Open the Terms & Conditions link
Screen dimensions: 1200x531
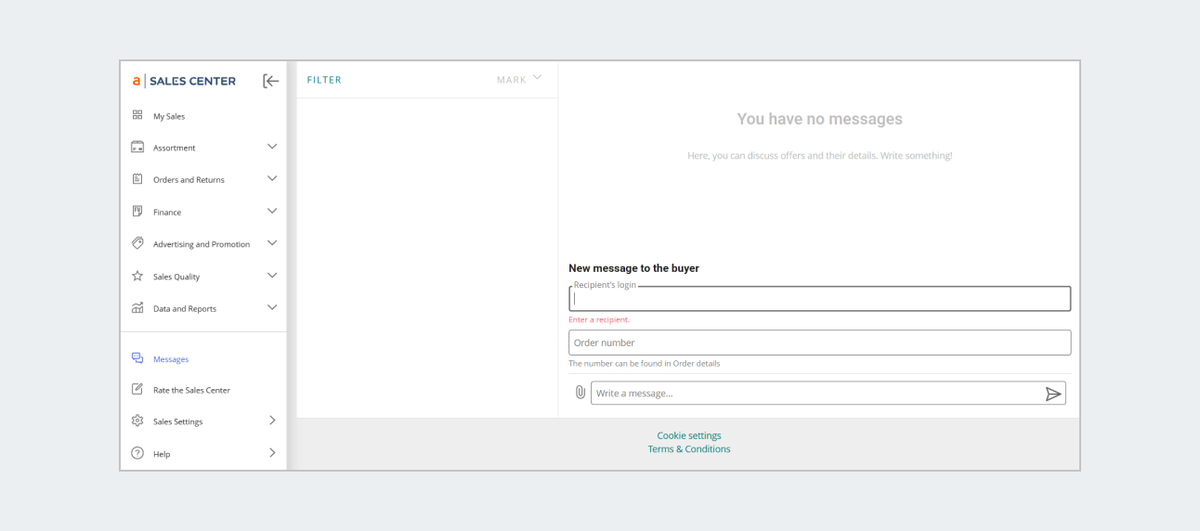point(689,449)
